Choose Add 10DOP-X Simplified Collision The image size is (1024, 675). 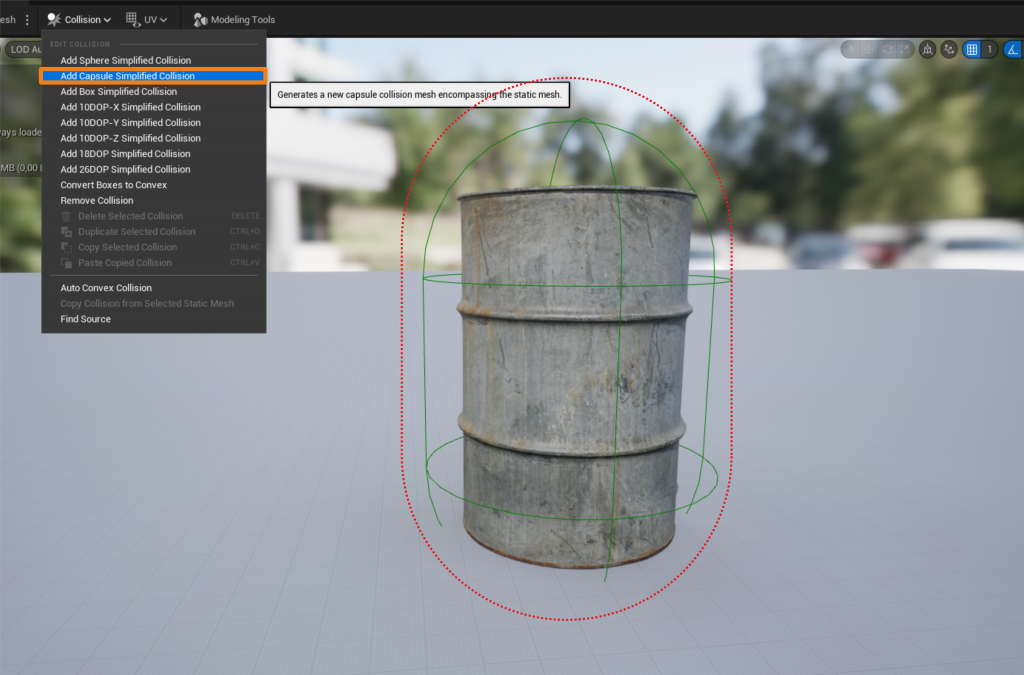click(x=153, y=107)
